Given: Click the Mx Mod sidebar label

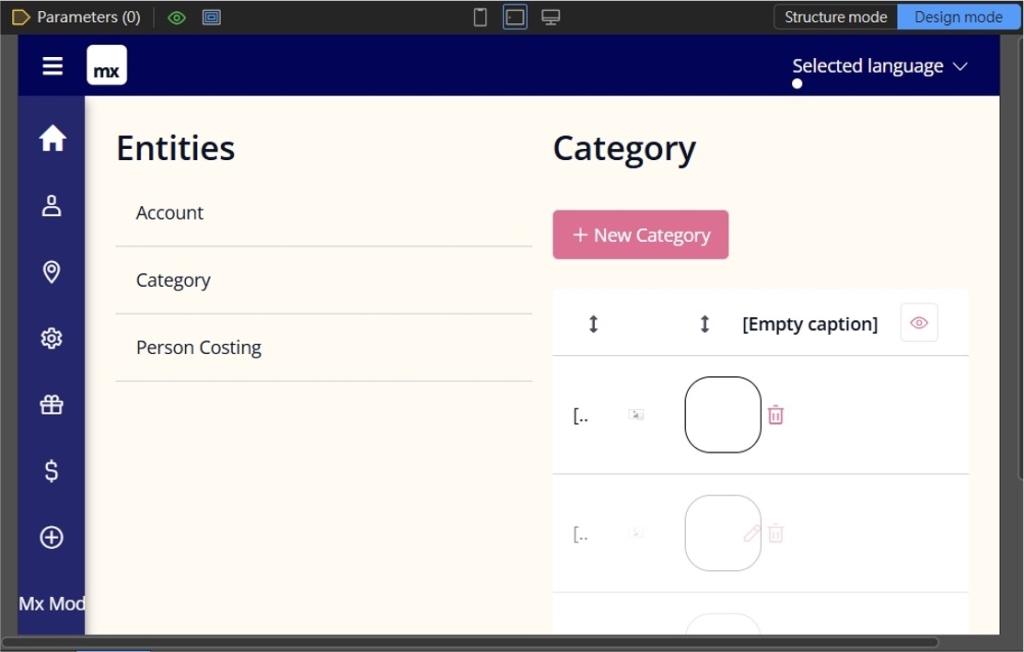Looking at the screenshot, I should [52, 604].
